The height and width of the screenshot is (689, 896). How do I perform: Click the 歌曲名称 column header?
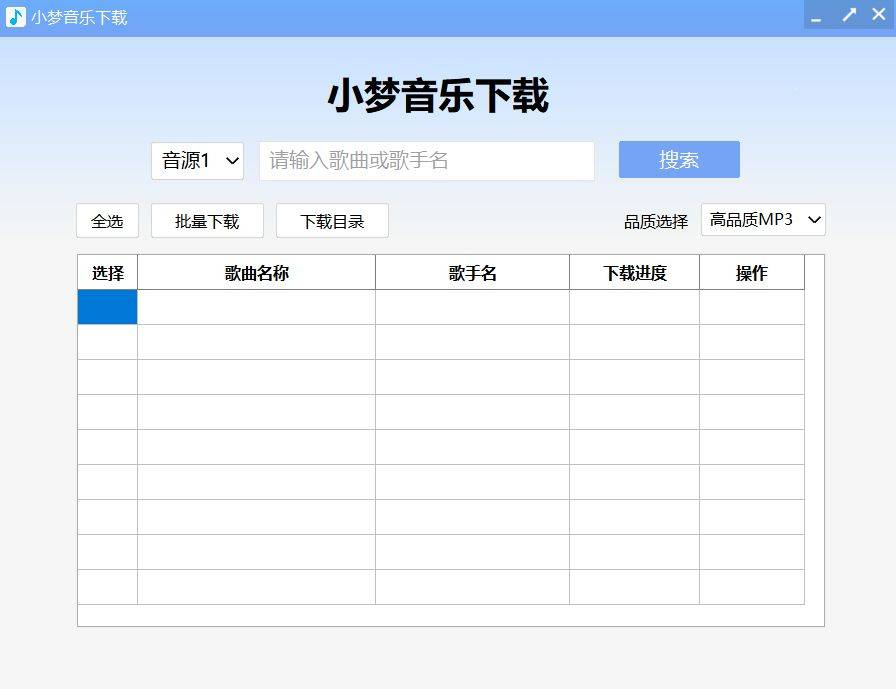256,272
